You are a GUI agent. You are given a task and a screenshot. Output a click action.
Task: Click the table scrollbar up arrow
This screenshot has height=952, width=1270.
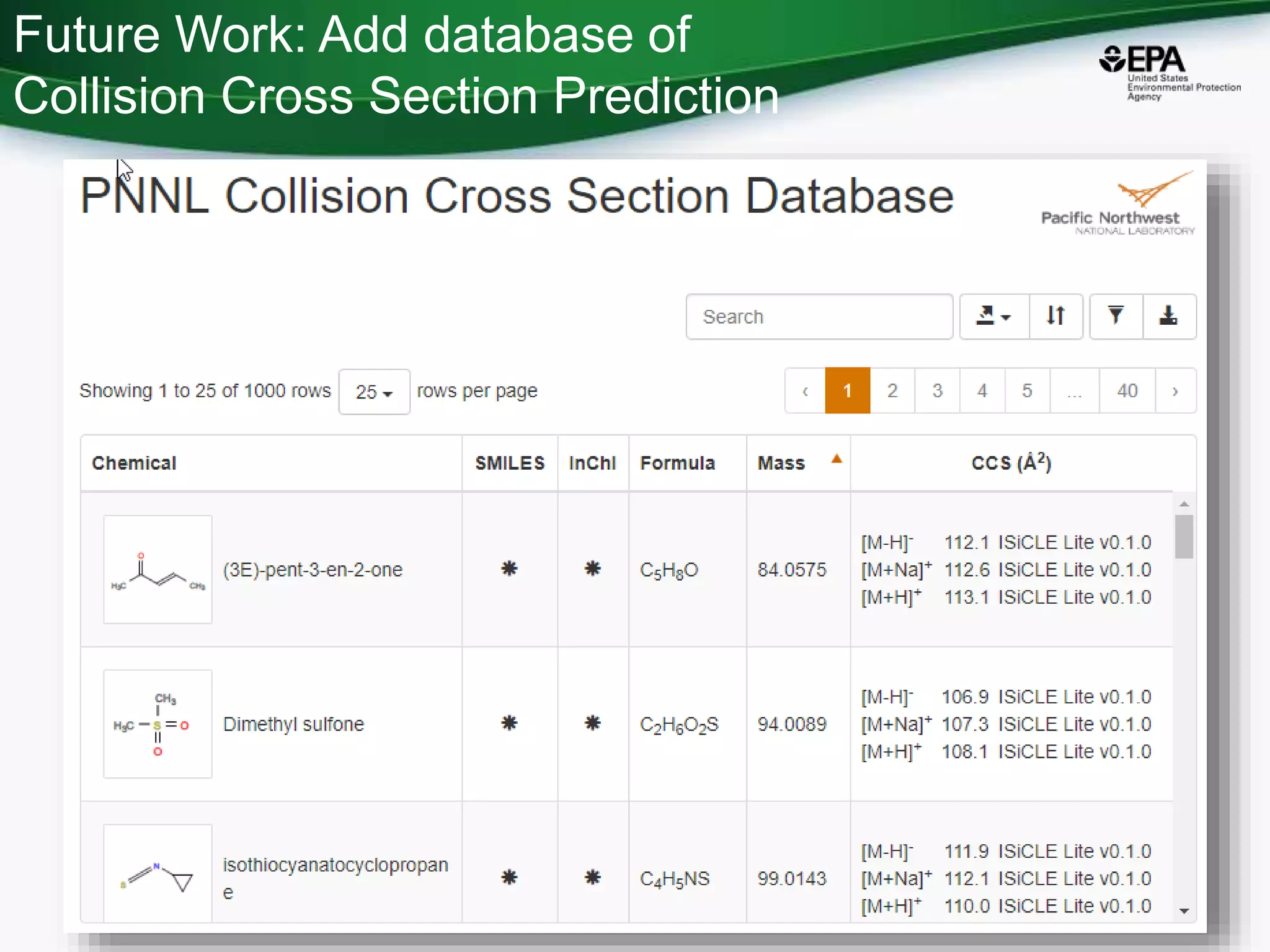pyautogui.click(x=1184, y=504)
